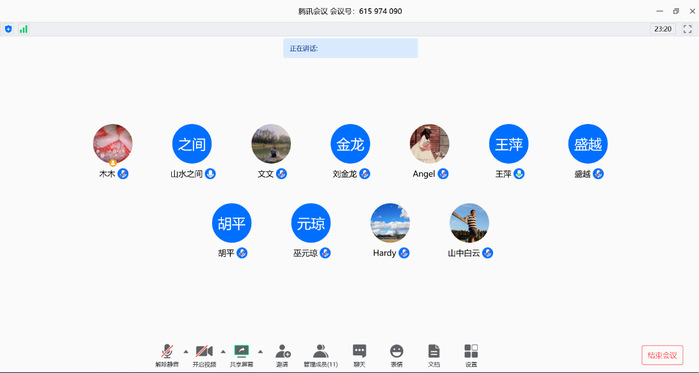
Task: Click the name label 山中白云
Action: [464, 254]
